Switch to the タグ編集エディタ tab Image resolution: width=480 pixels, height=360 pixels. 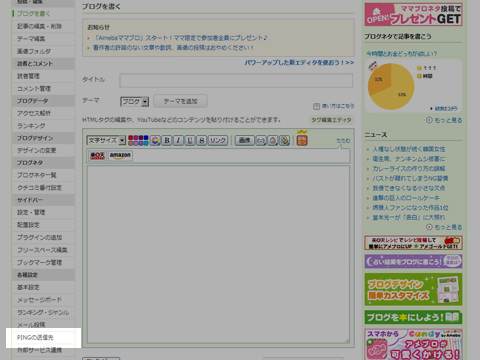click(x=331, y=120)
